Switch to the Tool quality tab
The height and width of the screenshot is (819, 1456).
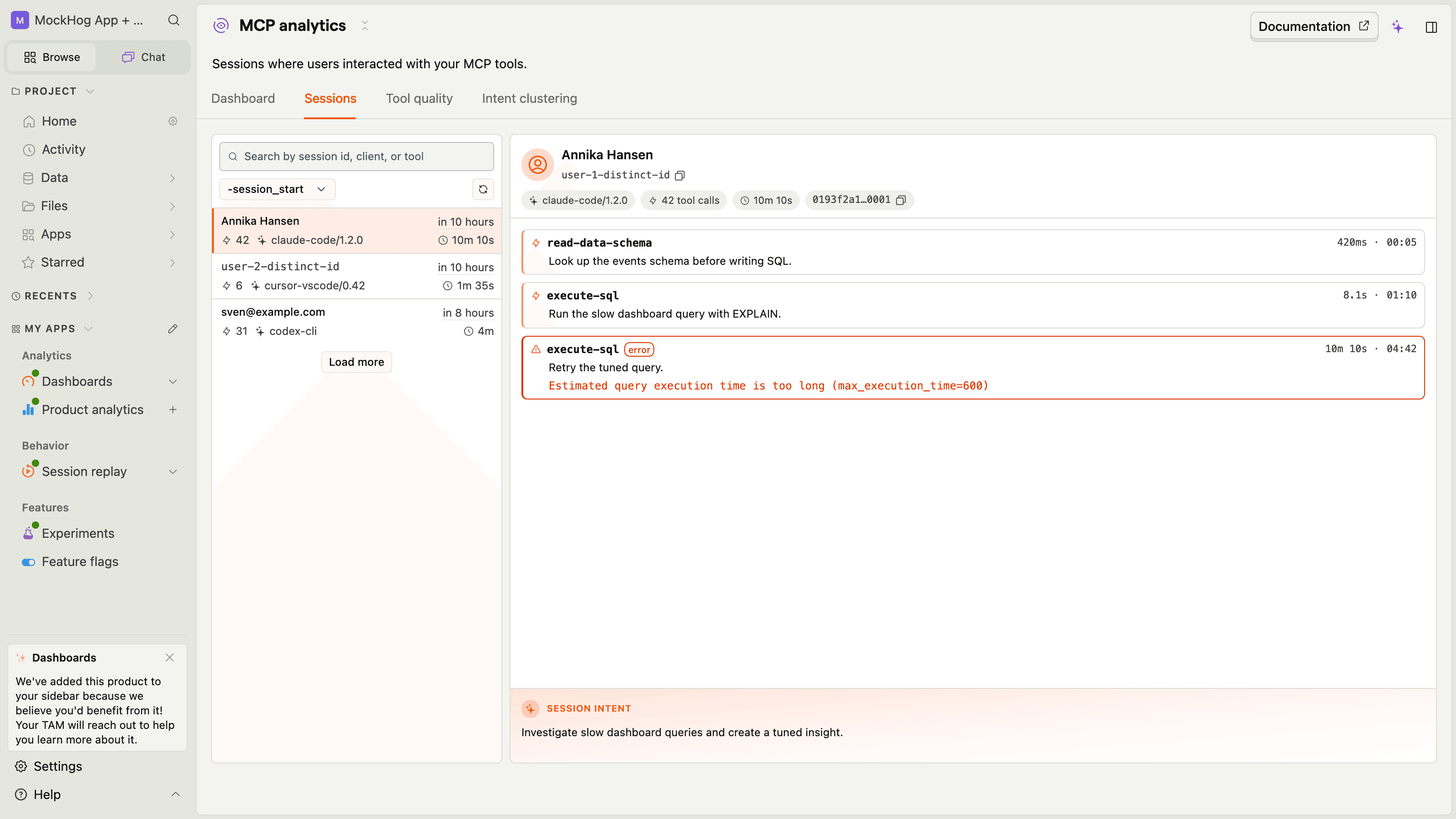[x=419, y=98]
